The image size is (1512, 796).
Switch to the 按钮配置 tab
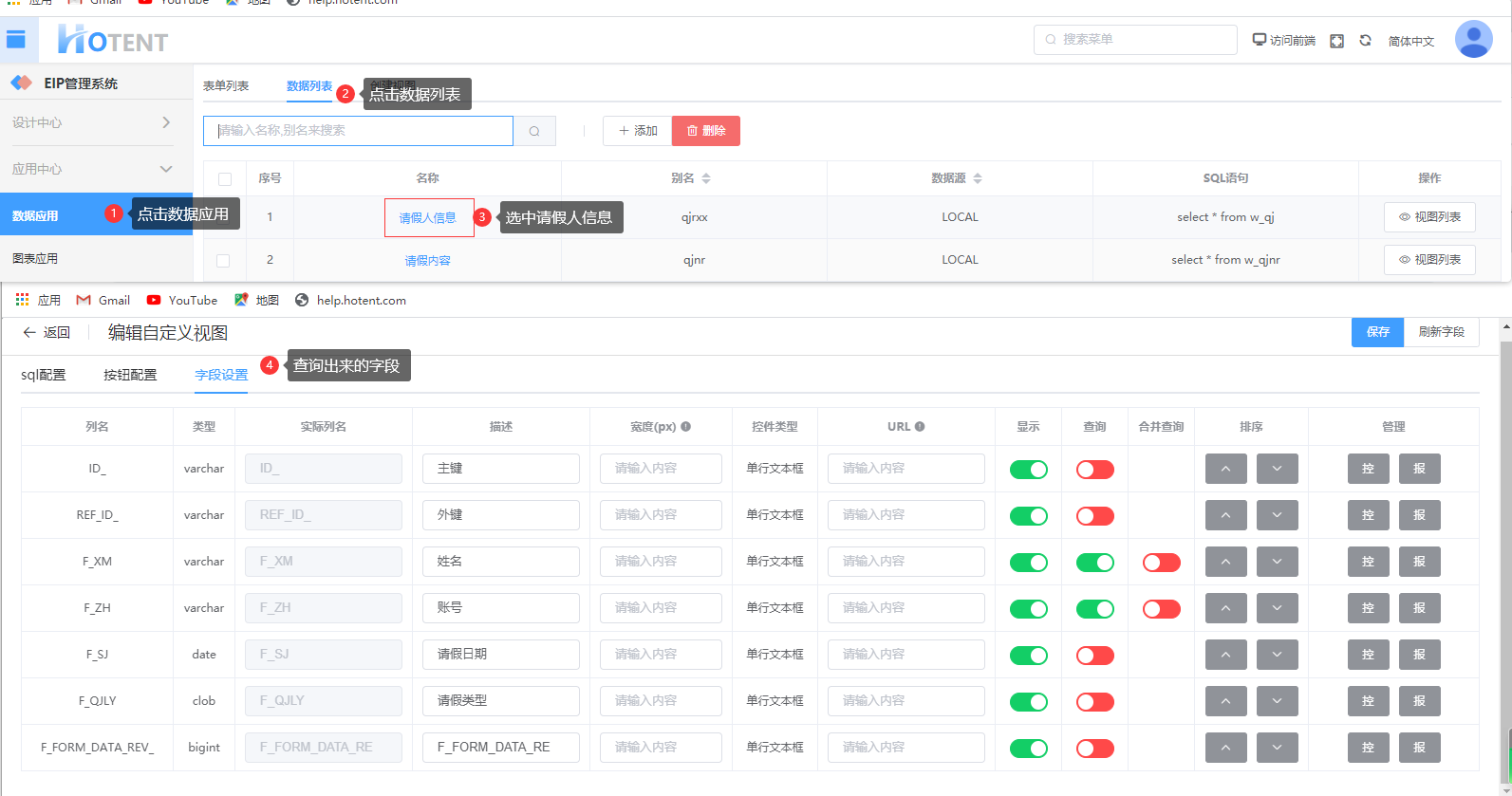click(130, 375)
